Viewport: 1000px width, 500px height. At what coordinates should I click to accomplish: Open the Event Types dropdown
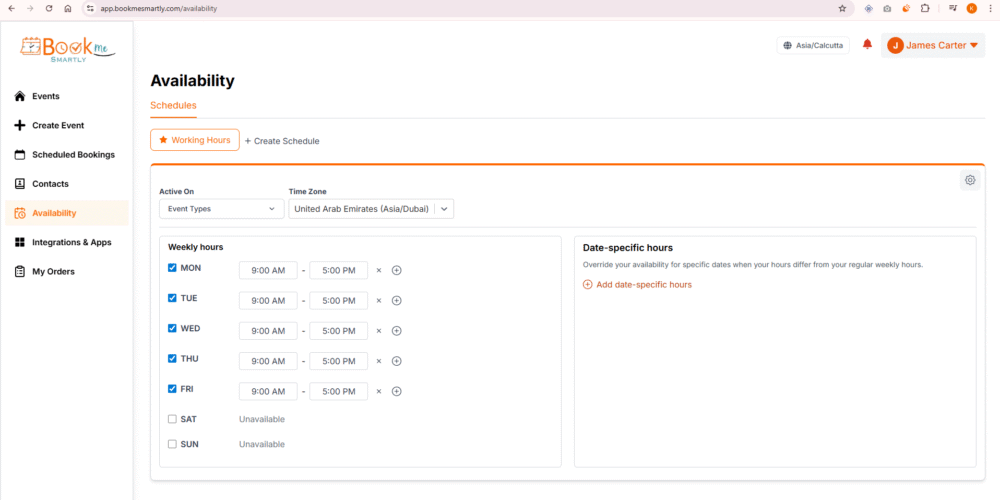[221, 209]
